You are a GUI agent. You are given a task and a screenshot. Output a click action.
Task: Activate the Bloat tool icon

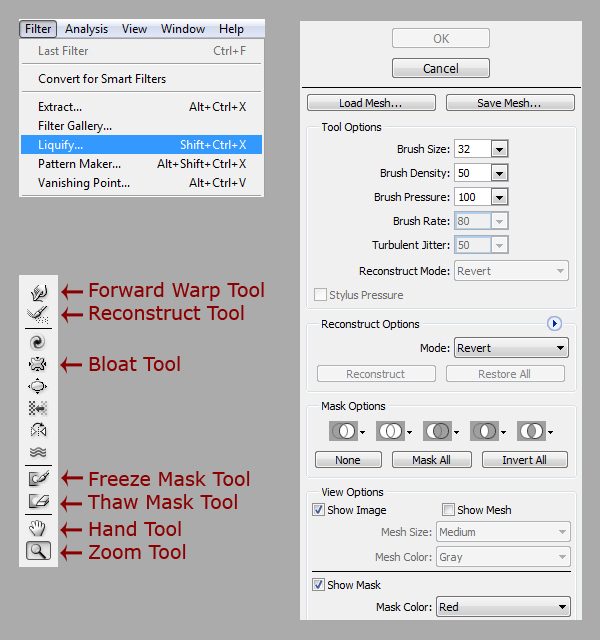tap(38, 386)
